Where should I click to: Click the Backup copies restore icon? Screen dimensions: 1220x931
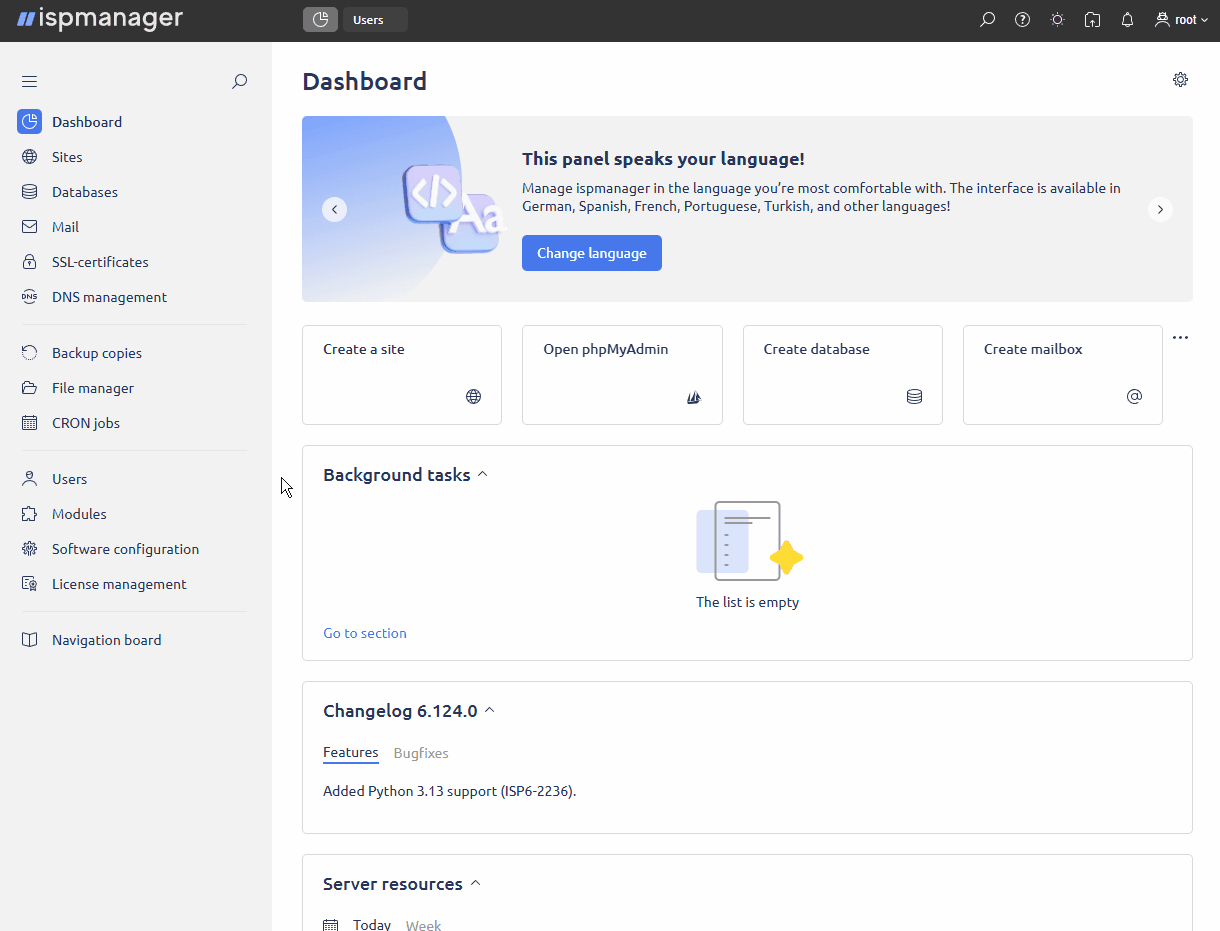tap(29, 352)
